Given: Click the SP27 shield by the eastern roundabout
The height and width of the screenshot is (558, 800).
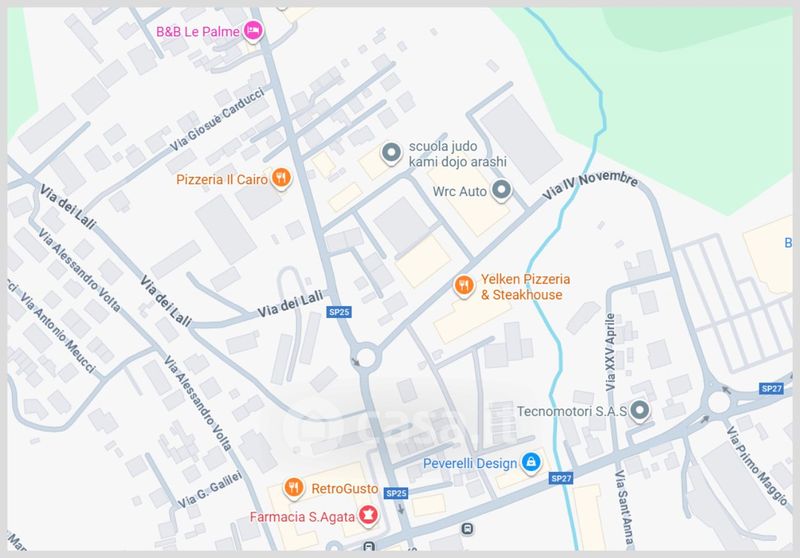Looking at the screenshot, I should 771,389.
